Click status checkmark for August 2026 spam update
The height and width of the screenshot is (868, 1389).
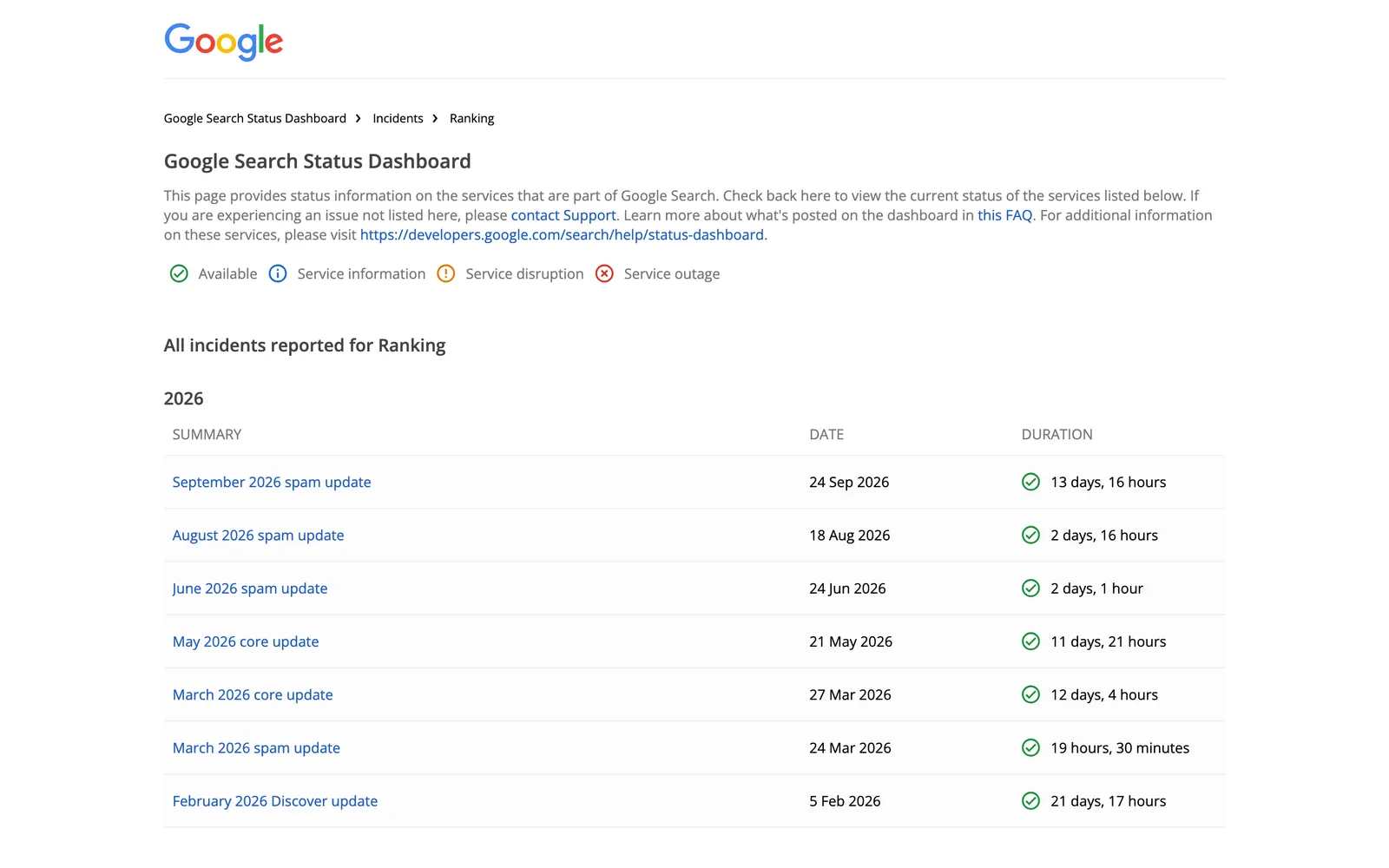click(1030, 535)
